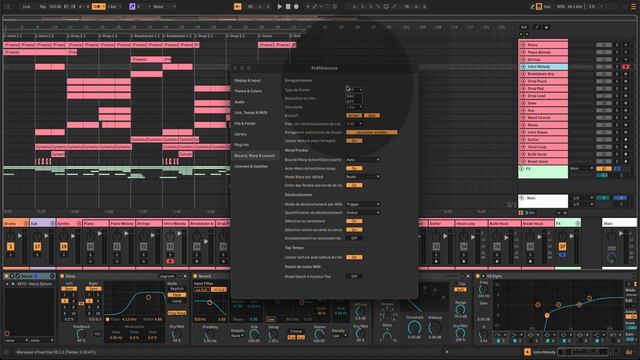
Task: Toggle 'Sélection scène suivante au lancer' switch
Action: coord(354,229)
